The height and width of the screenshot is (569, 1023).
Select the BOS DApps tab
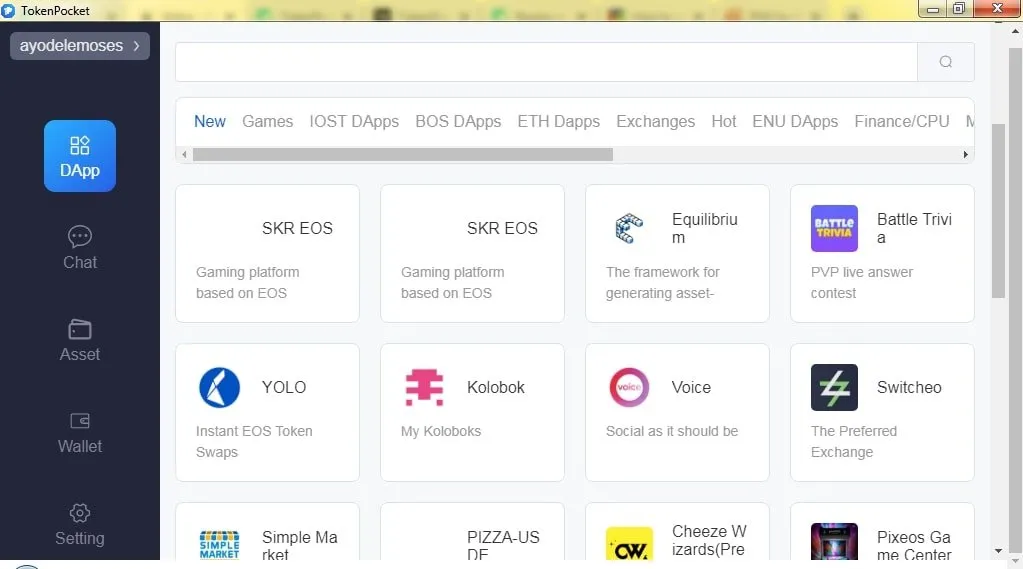click(458, 121)
